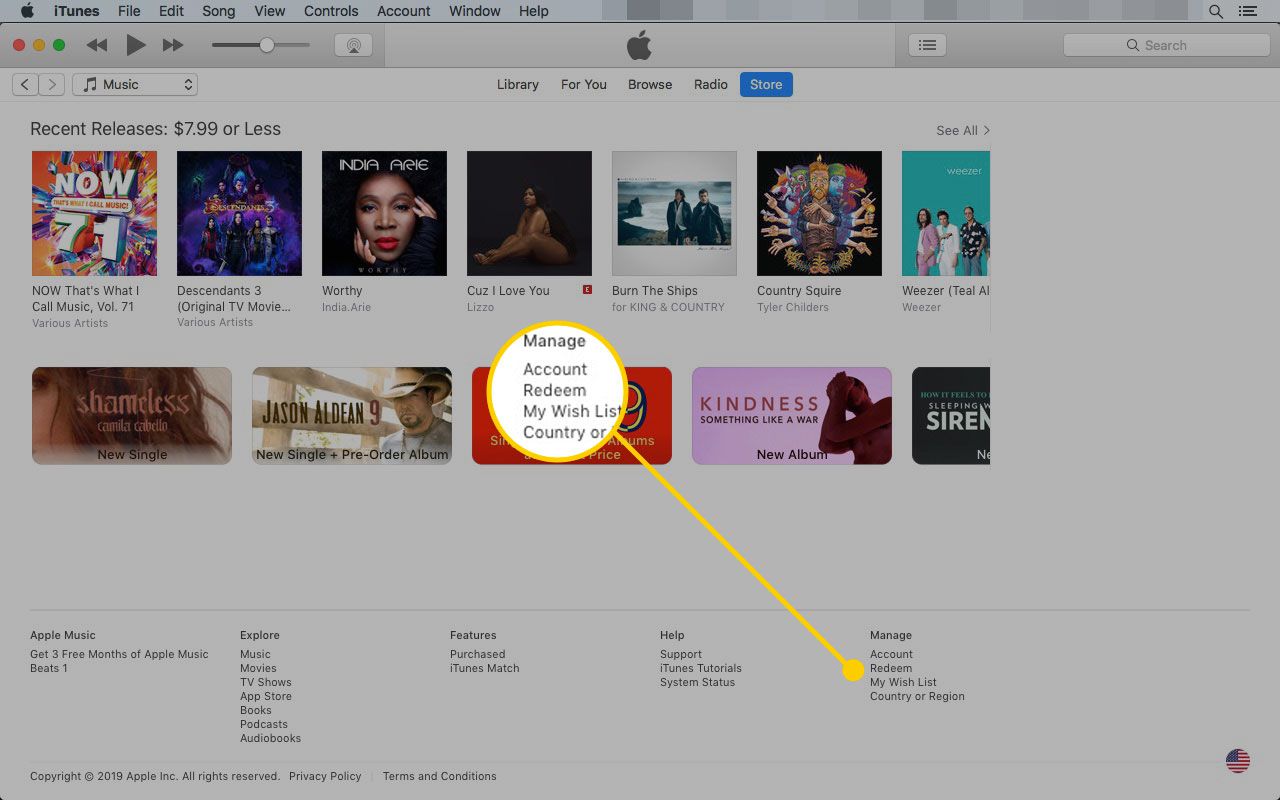Click the Redeem link under Manage

(x=891, y=668)
